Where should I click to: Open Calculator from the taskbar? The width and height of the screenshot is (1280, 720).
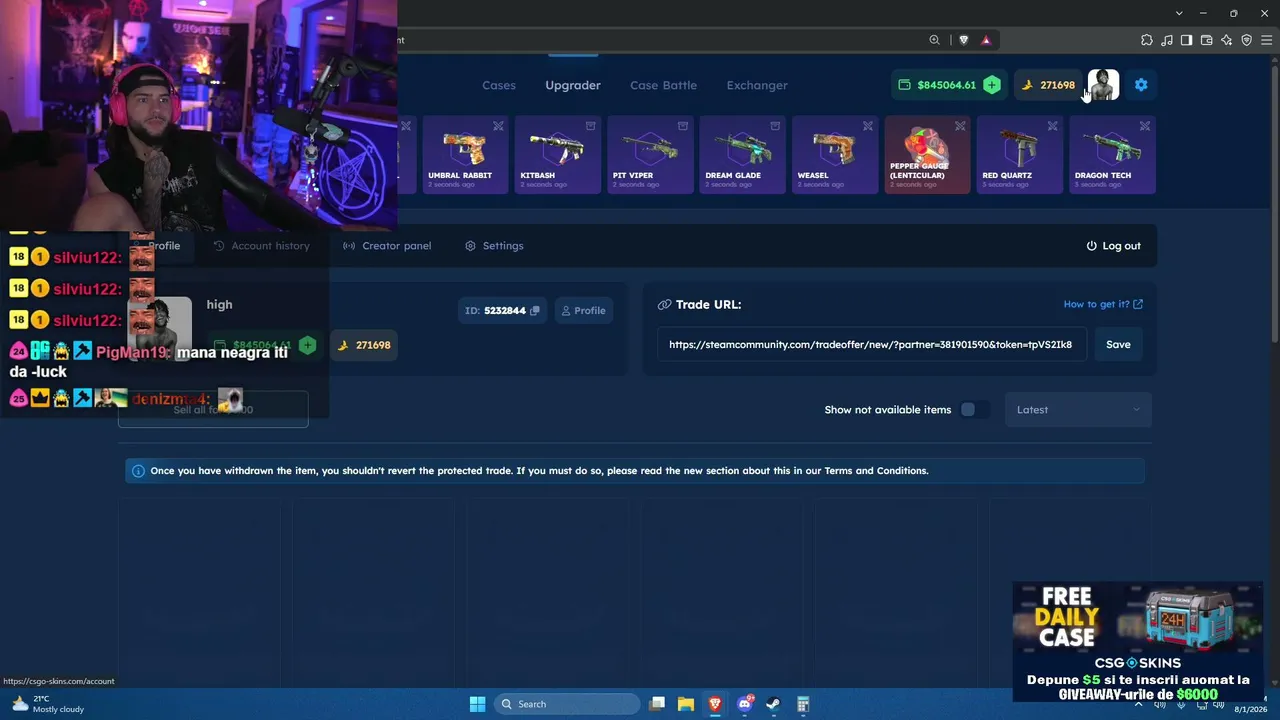[x=803, y=704]
